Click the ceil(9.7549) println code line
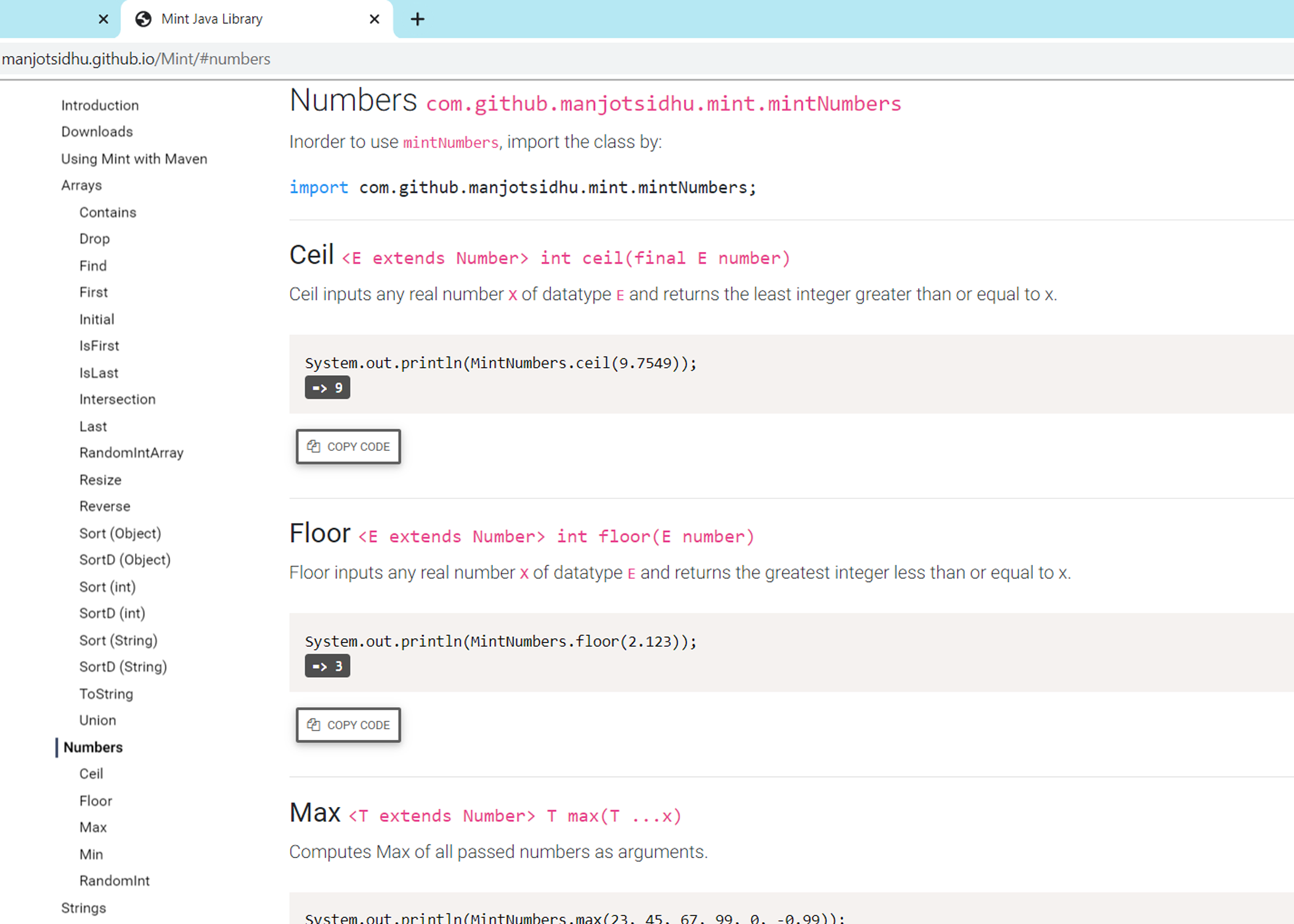 tap(501, 363)
